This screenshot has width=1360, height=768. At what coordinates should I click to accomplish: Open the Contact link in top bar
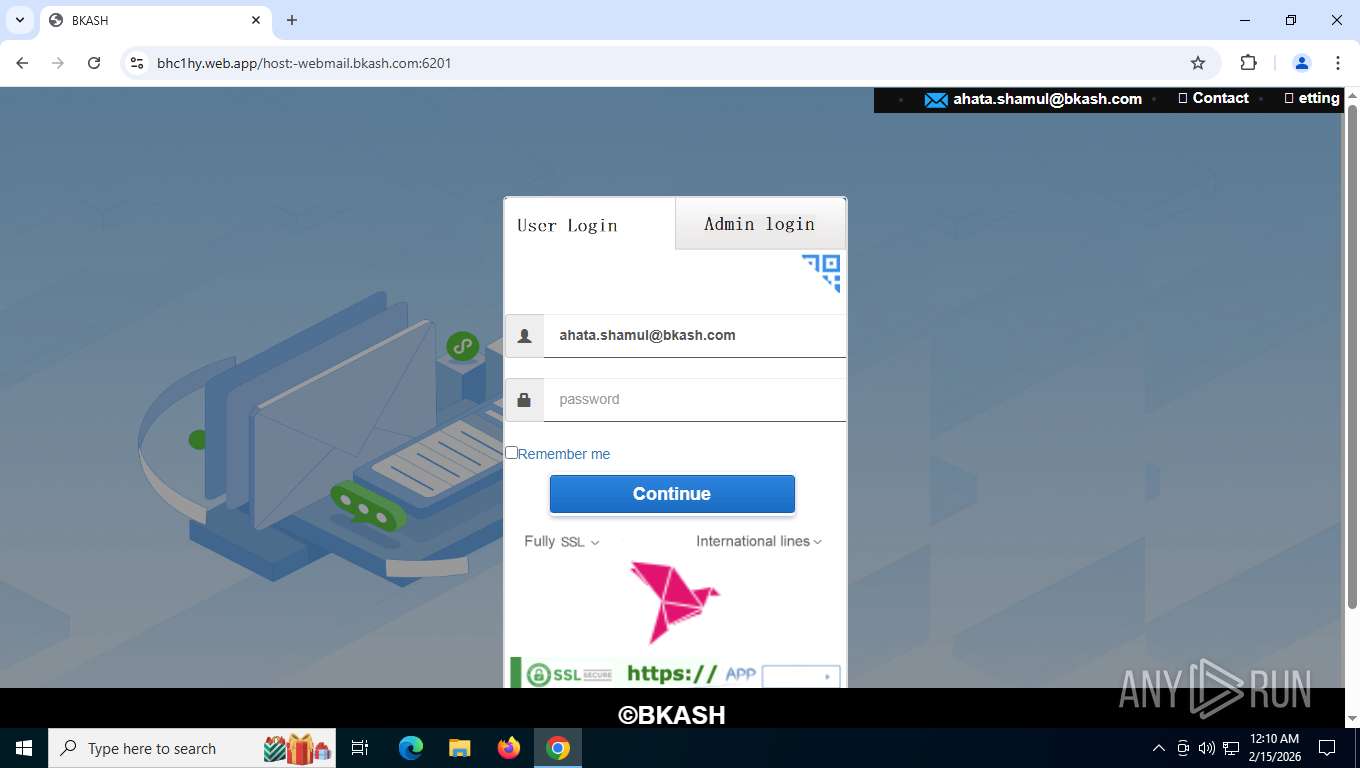pos(1213,98)
